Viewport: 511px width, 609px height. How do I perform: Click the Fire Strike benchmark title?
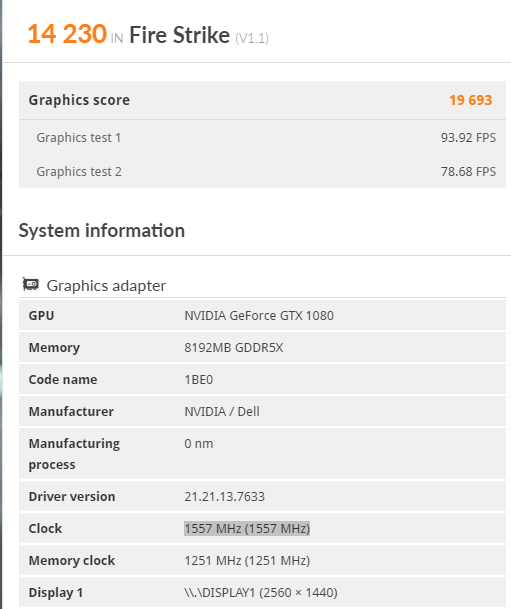click(x=179, y=35)
